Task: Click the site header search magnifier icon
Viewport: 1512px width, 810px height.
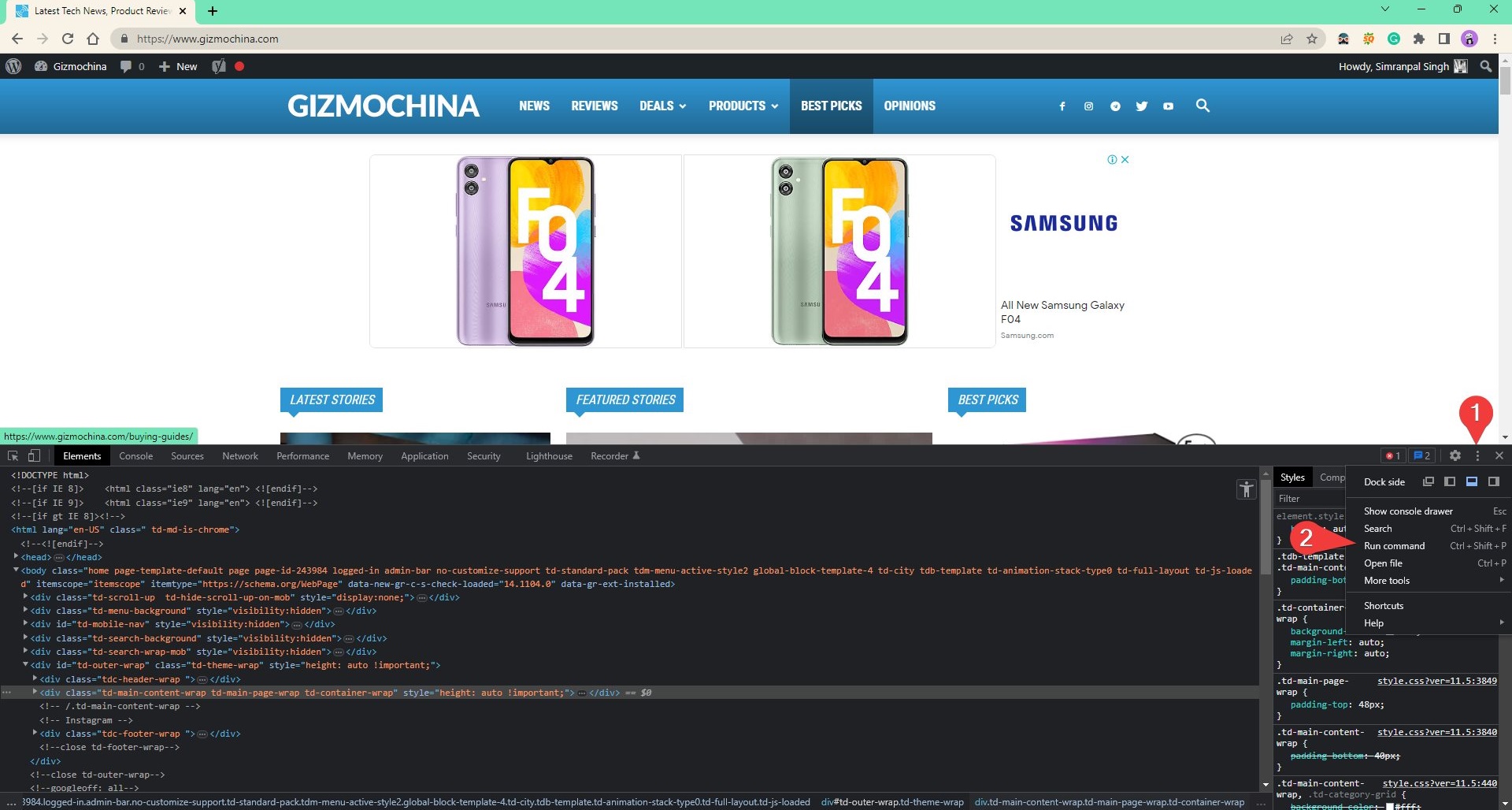Action: click(1203, 106)
